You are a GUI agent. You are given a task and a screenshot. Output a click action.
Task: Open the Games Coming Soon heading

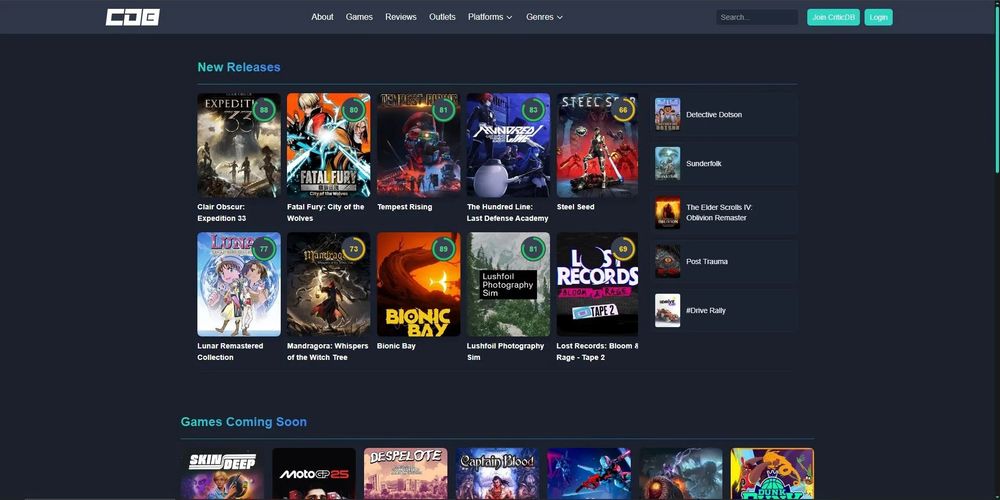(x=244, y=422)
